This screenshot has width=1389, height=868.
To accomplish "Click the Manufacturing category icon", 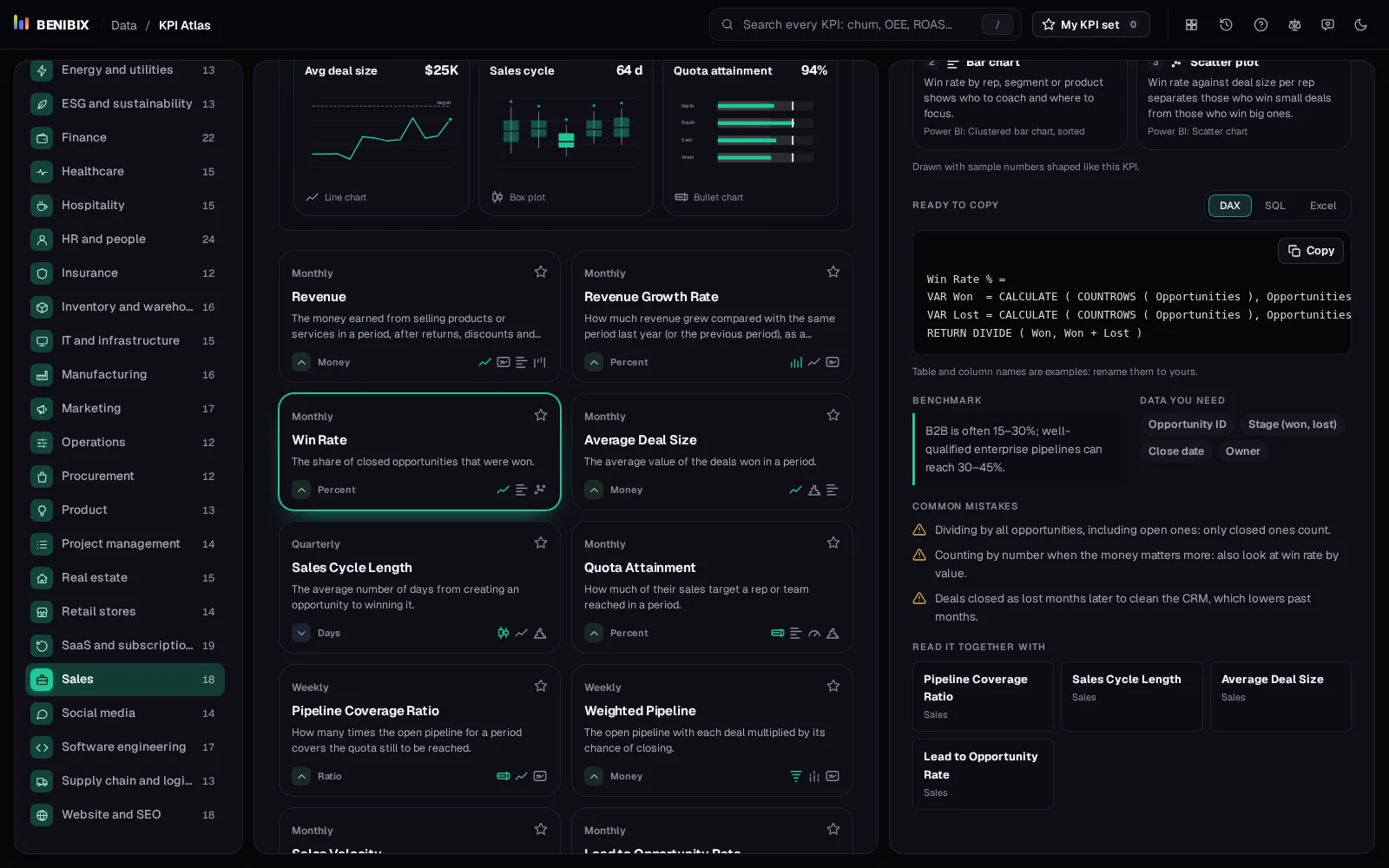I will pos(42,375).
